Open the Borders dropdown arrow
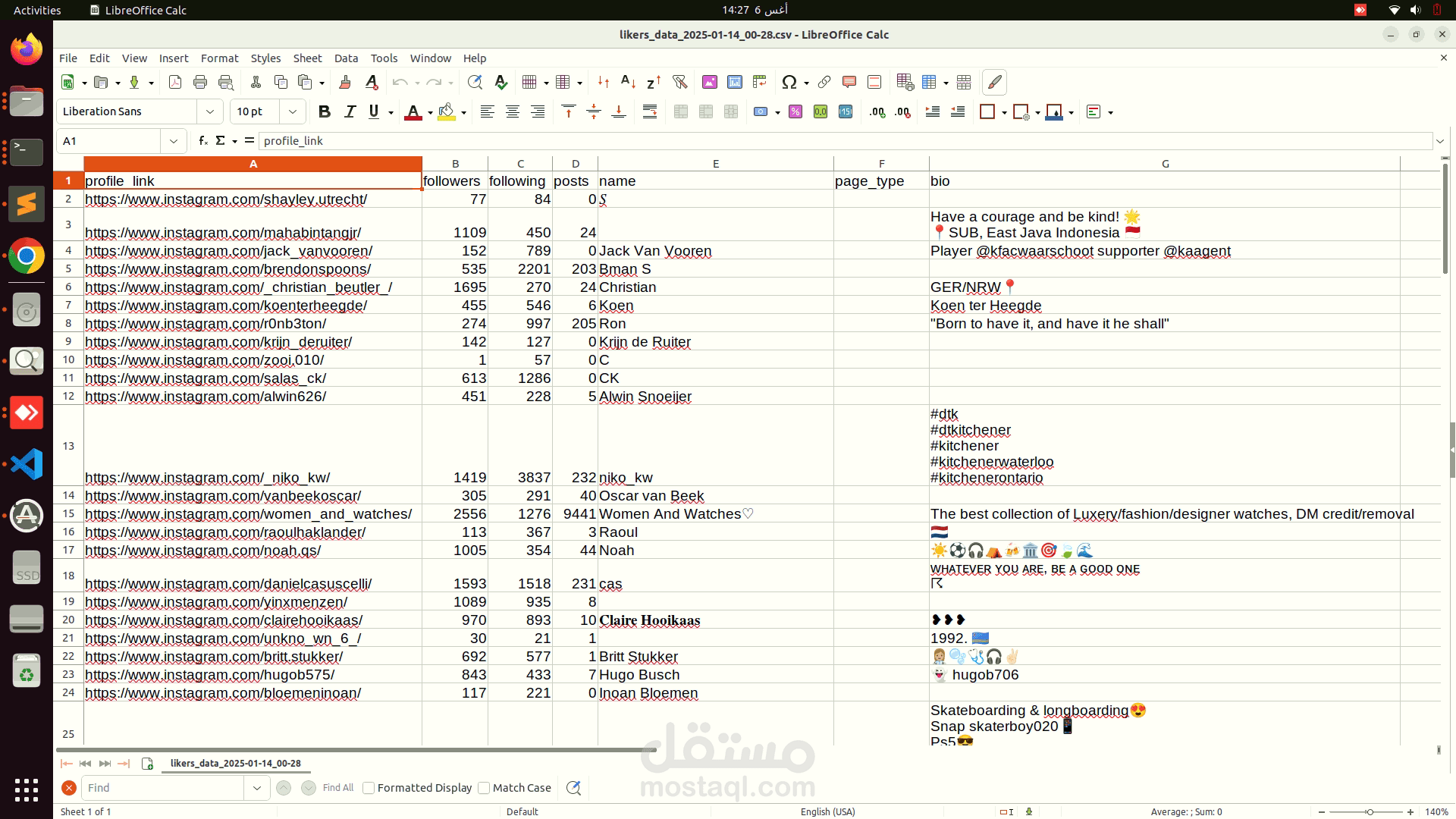The width and height of the screenshot is (1456, 819). [1004, 112]
